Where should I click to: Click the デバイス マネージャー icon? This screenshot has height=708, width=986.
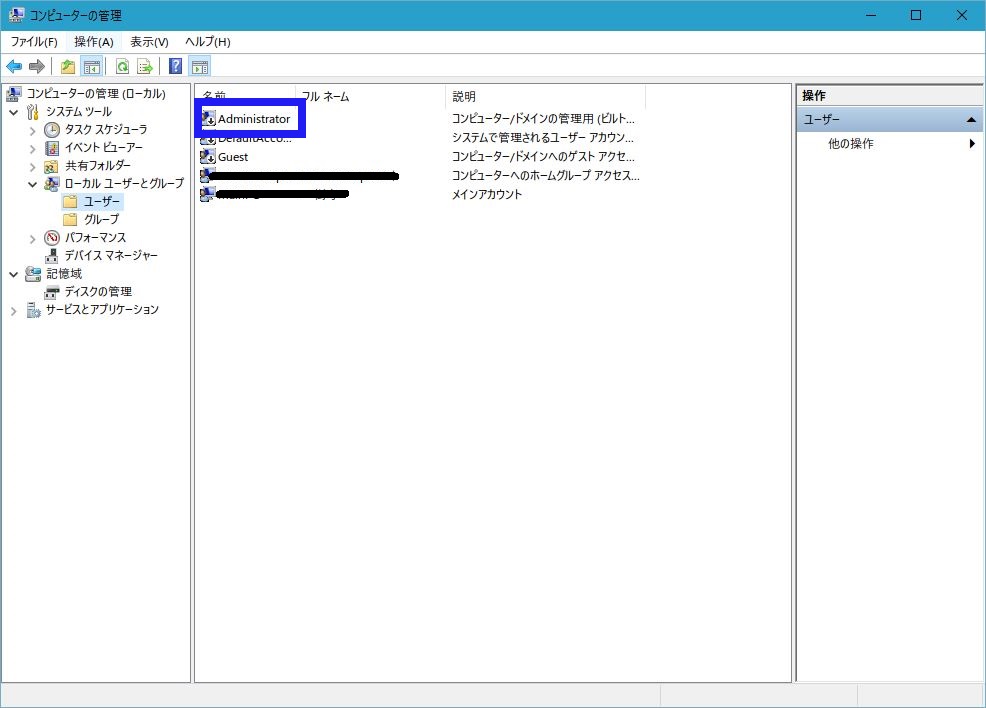click(52, 256)
